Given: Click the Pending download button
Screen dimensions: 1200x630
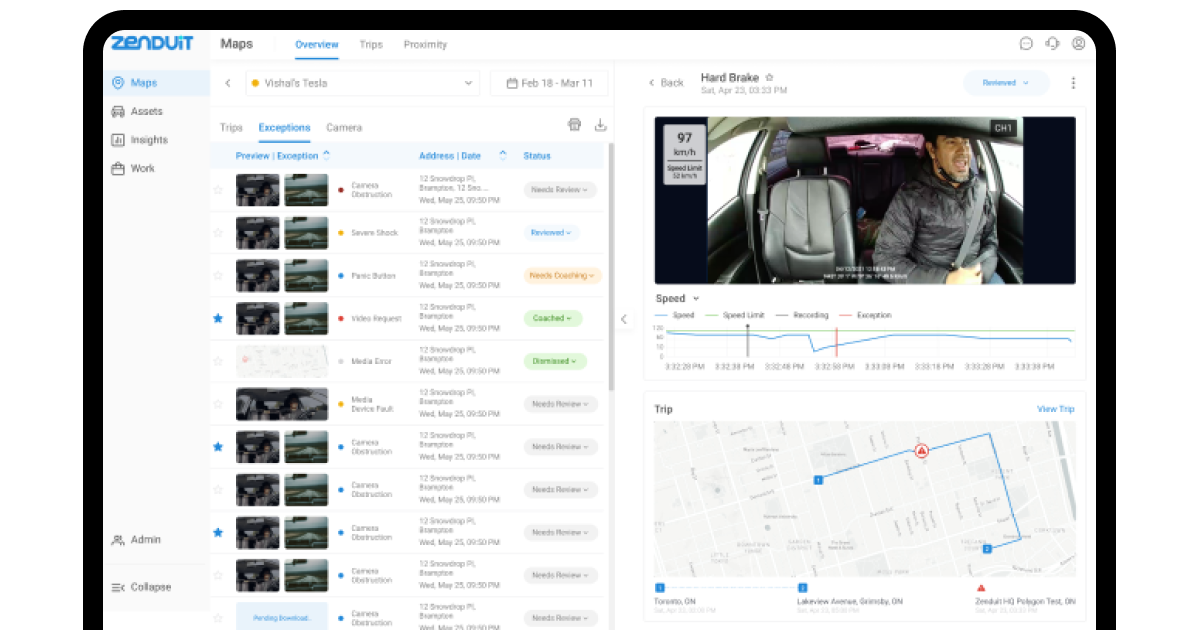Looking at the screenshot, I should coord(282,617).
